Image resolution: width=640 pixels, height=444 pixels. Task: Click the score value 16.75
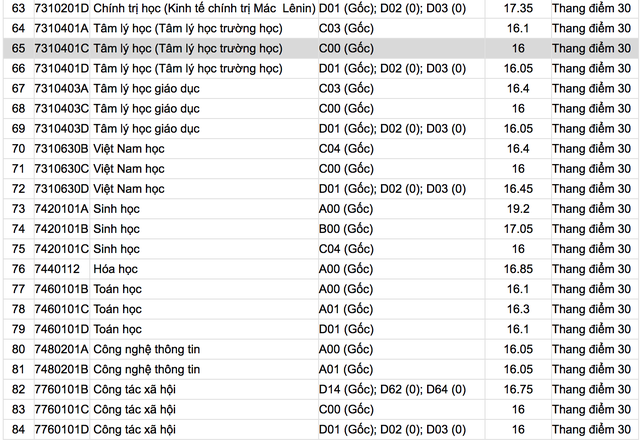click(x=517, y=388)
